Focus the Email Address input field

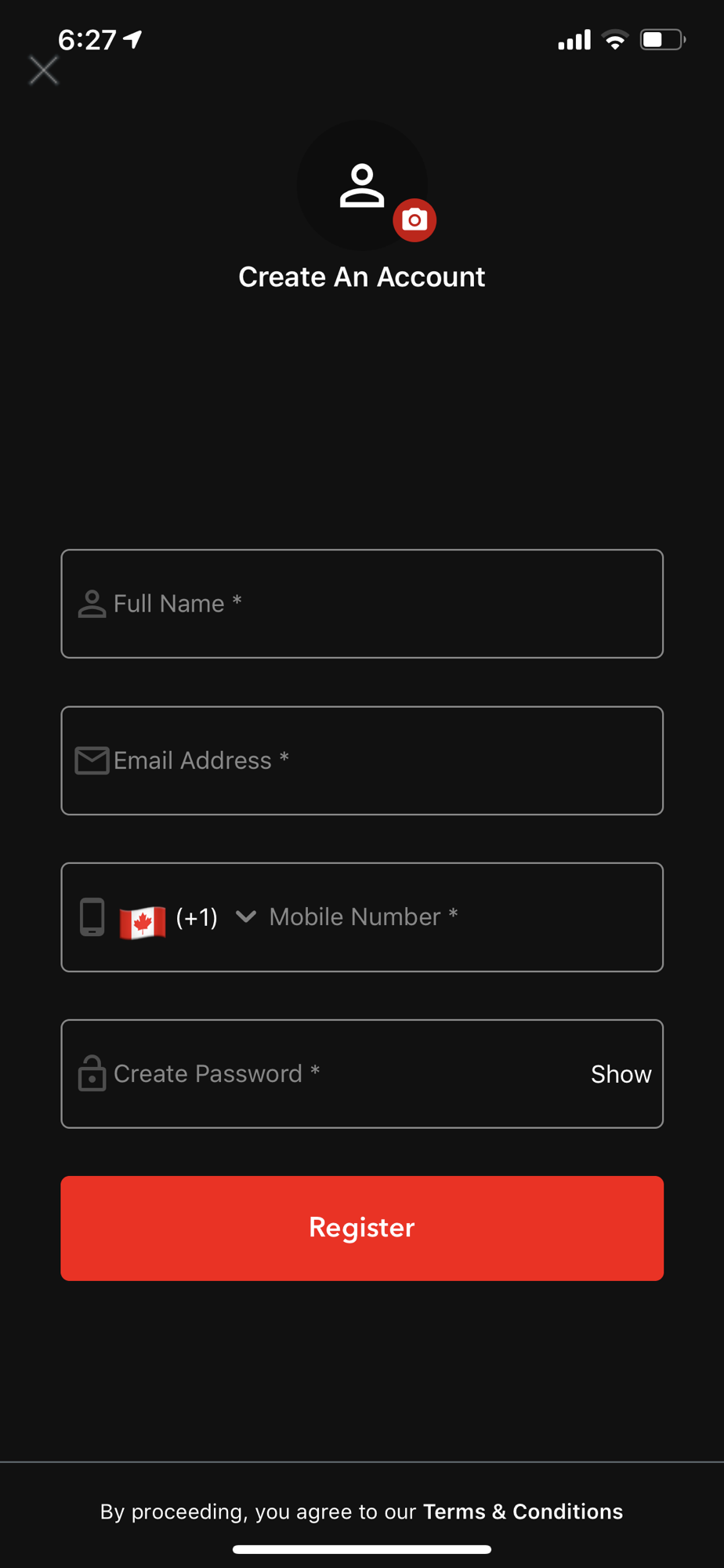point(362,760)
